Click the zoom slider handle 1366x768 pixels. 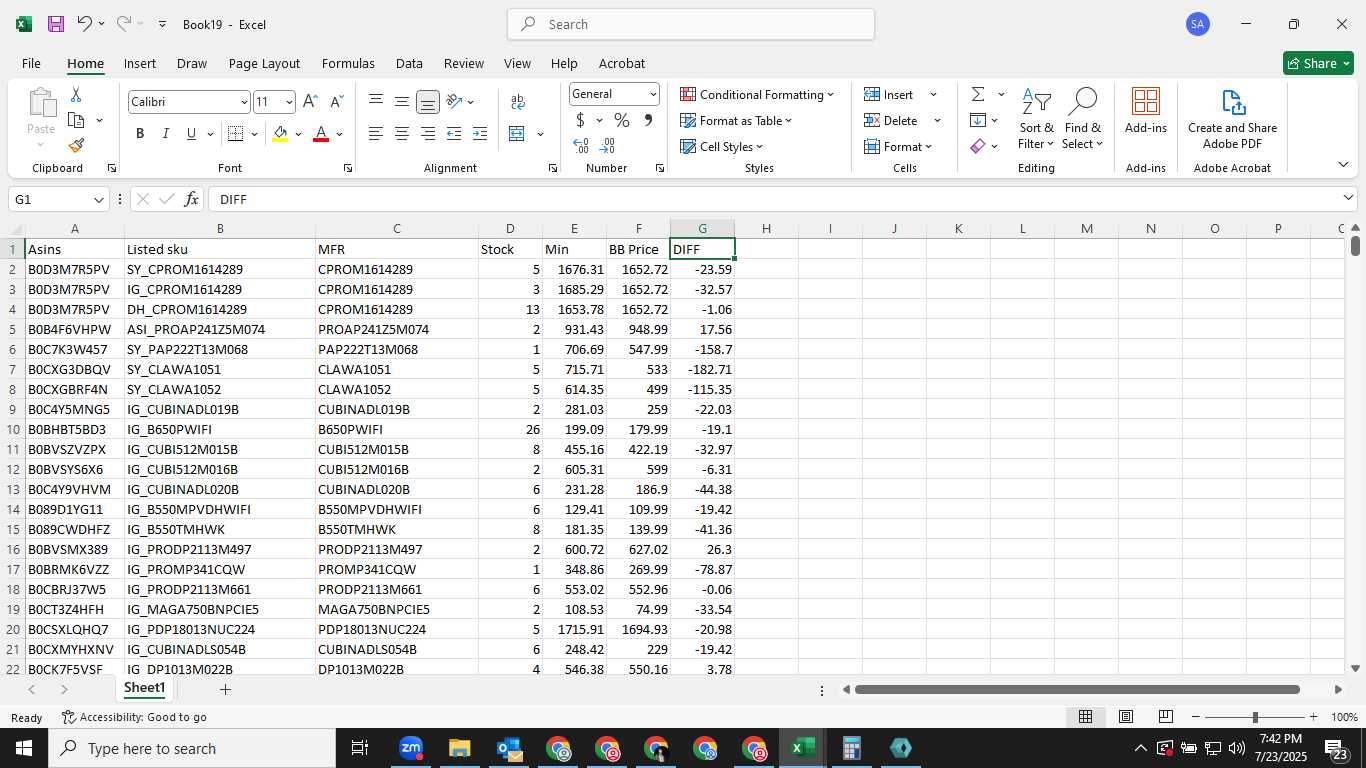click(1255, 717)
